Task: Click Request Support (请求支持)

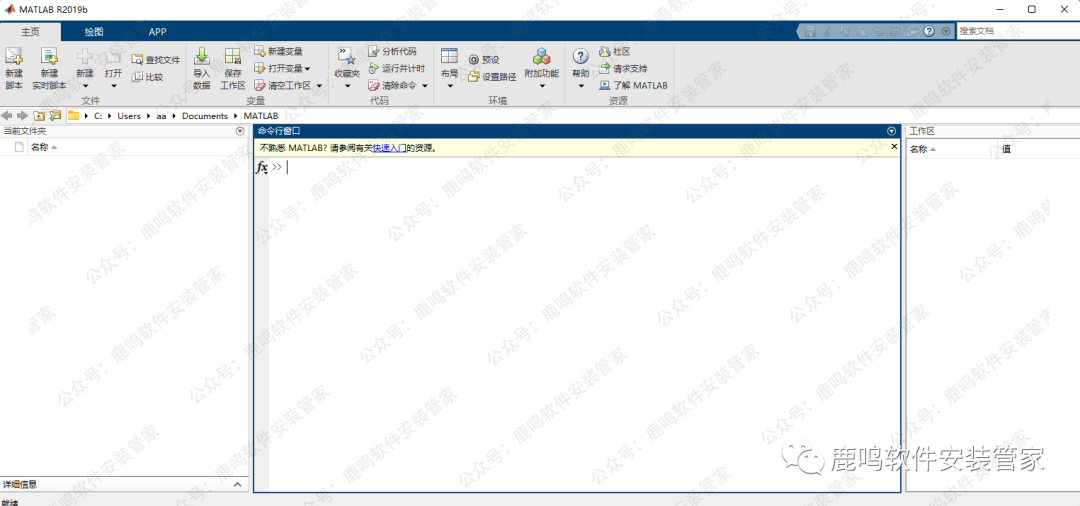Action: coord(623,68)
